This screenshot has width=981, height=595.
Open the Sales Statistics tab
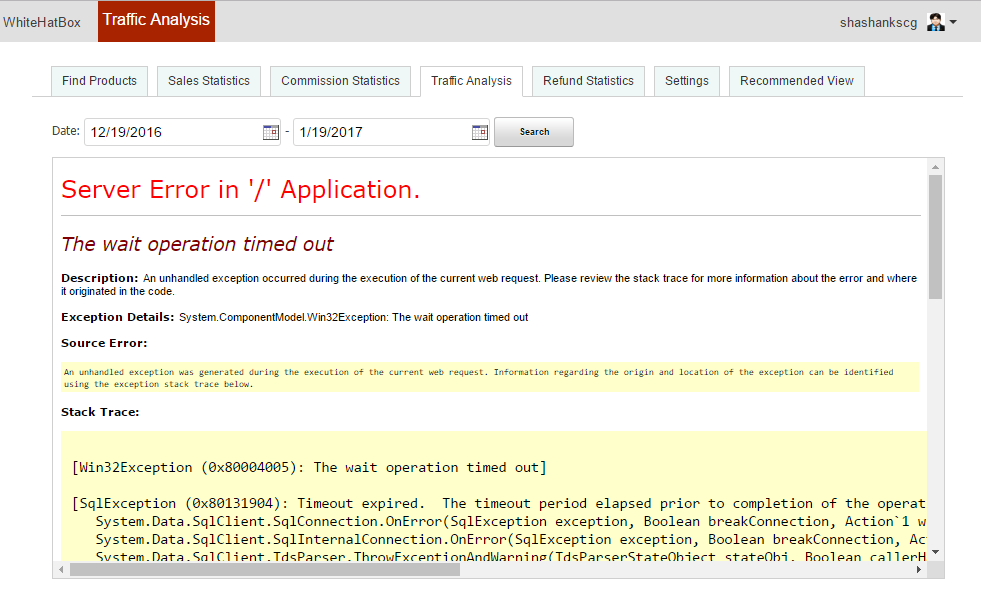[x=209, y=81]
